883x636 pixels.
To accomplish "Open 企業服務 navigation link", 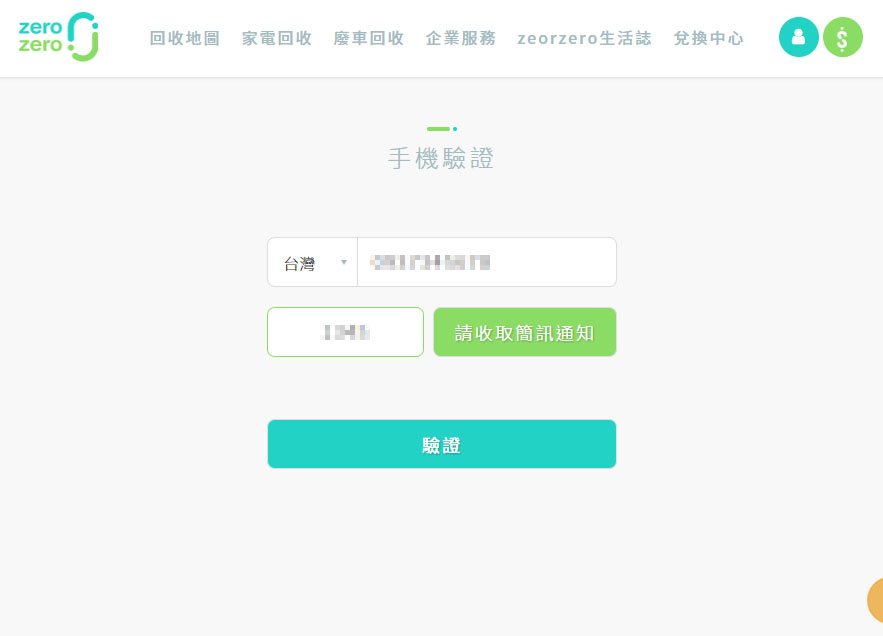I will coord(461,38).
